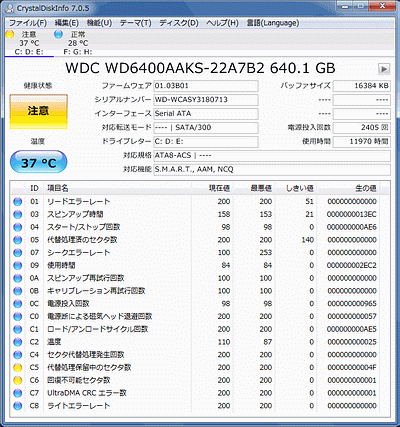This screenshot has width=400, height=427.
Task: Open the 機能(U) menu
Action: (99, 23)
